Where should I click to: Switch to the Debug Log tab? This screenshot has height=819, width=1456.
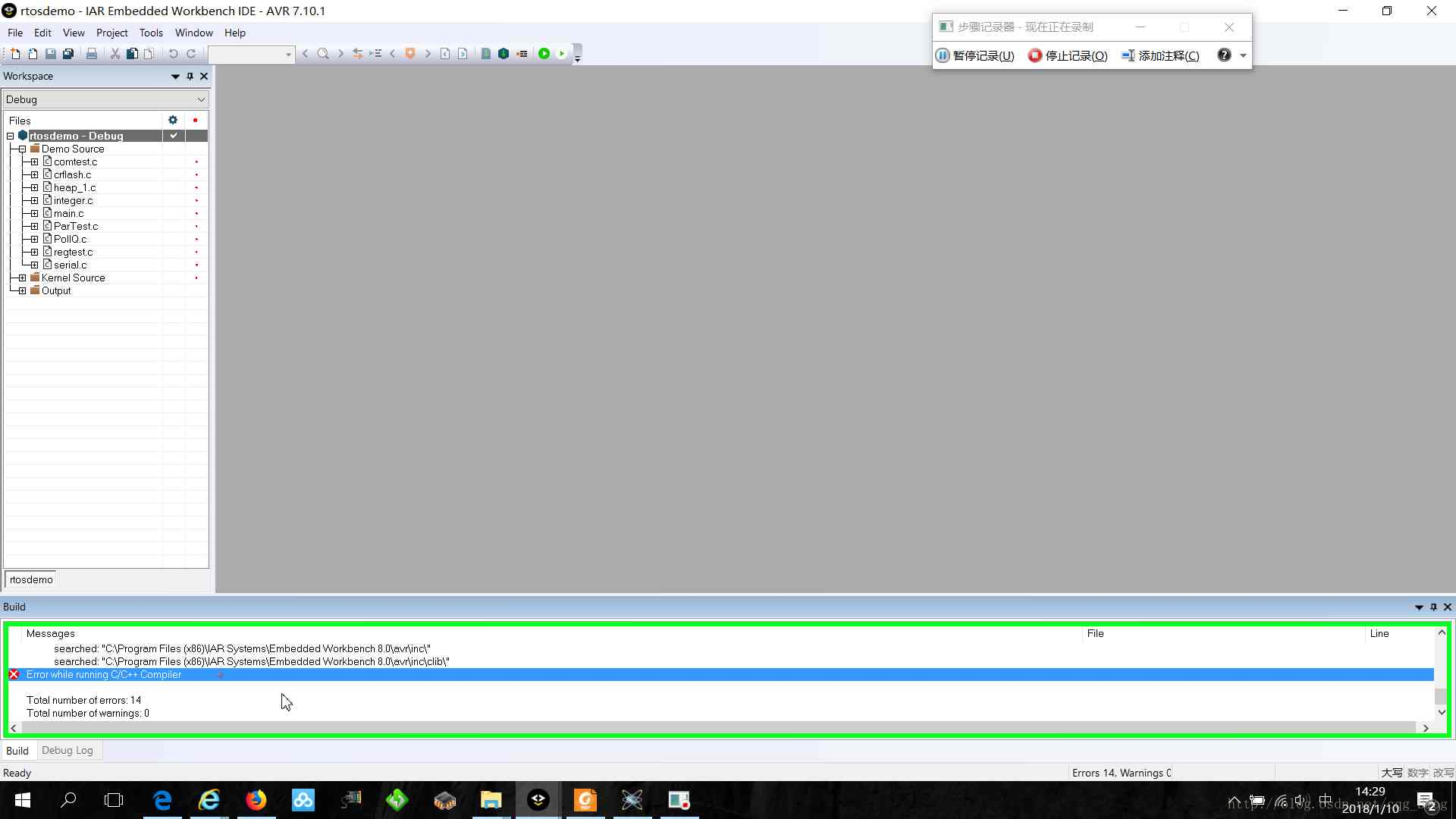67,751
